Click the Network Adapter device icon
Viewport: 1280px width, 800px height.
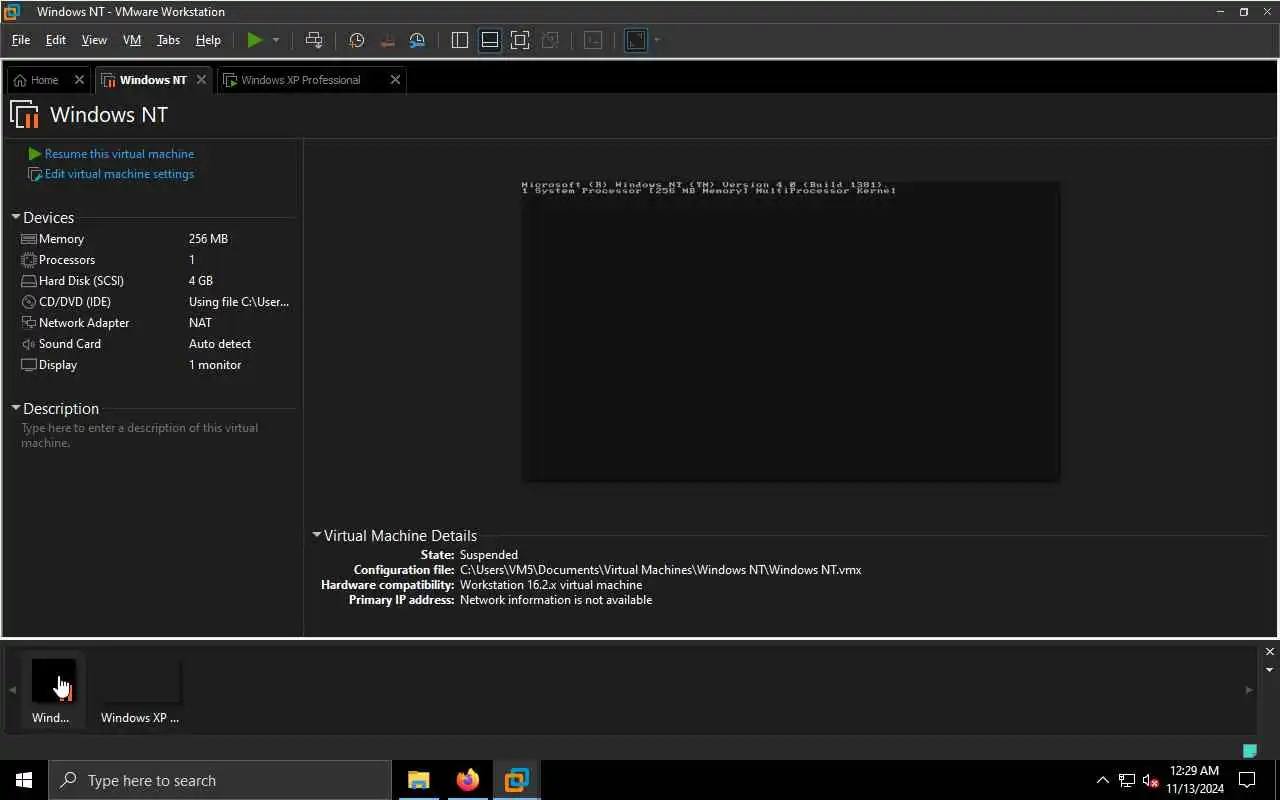click(x=29, y=323)
